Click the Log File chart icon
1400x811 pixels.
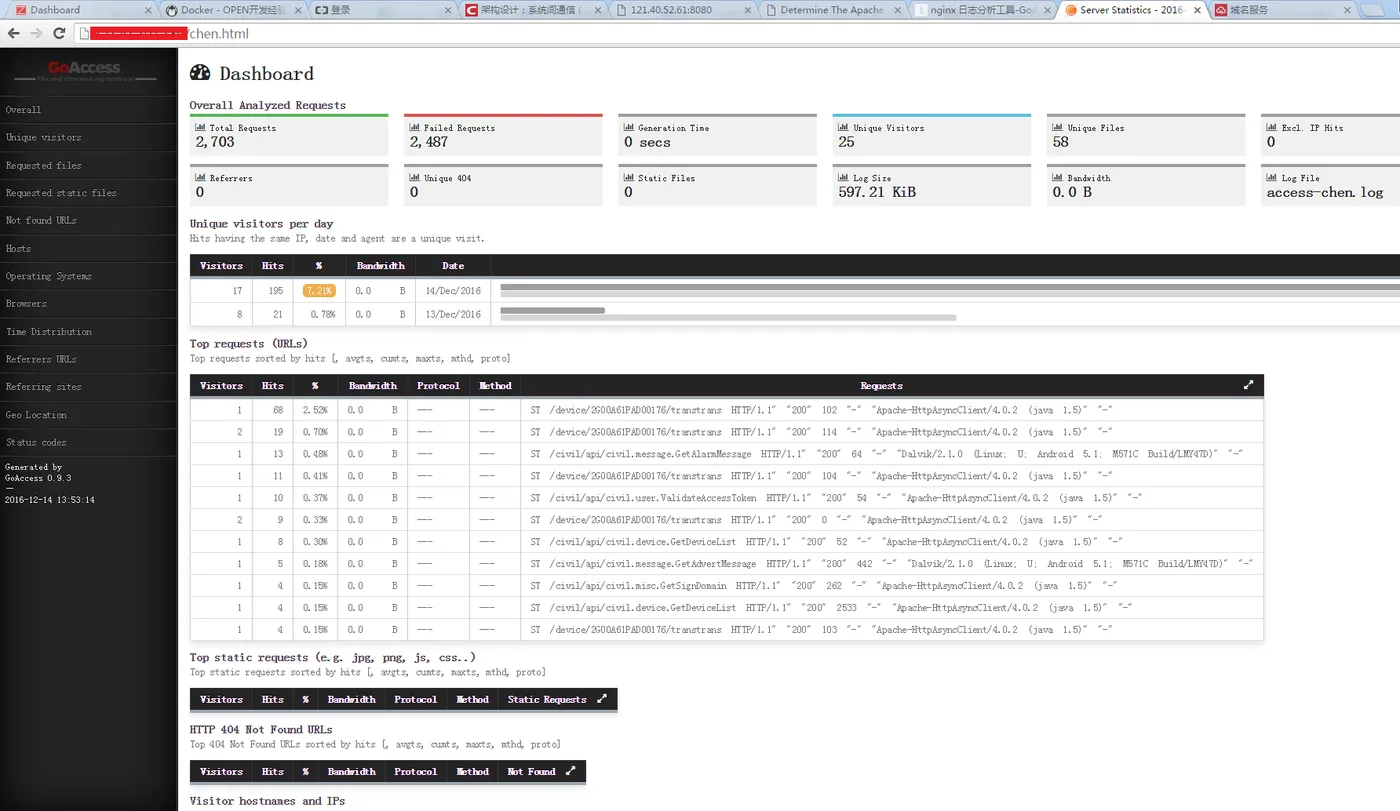tap(1272, 178)
